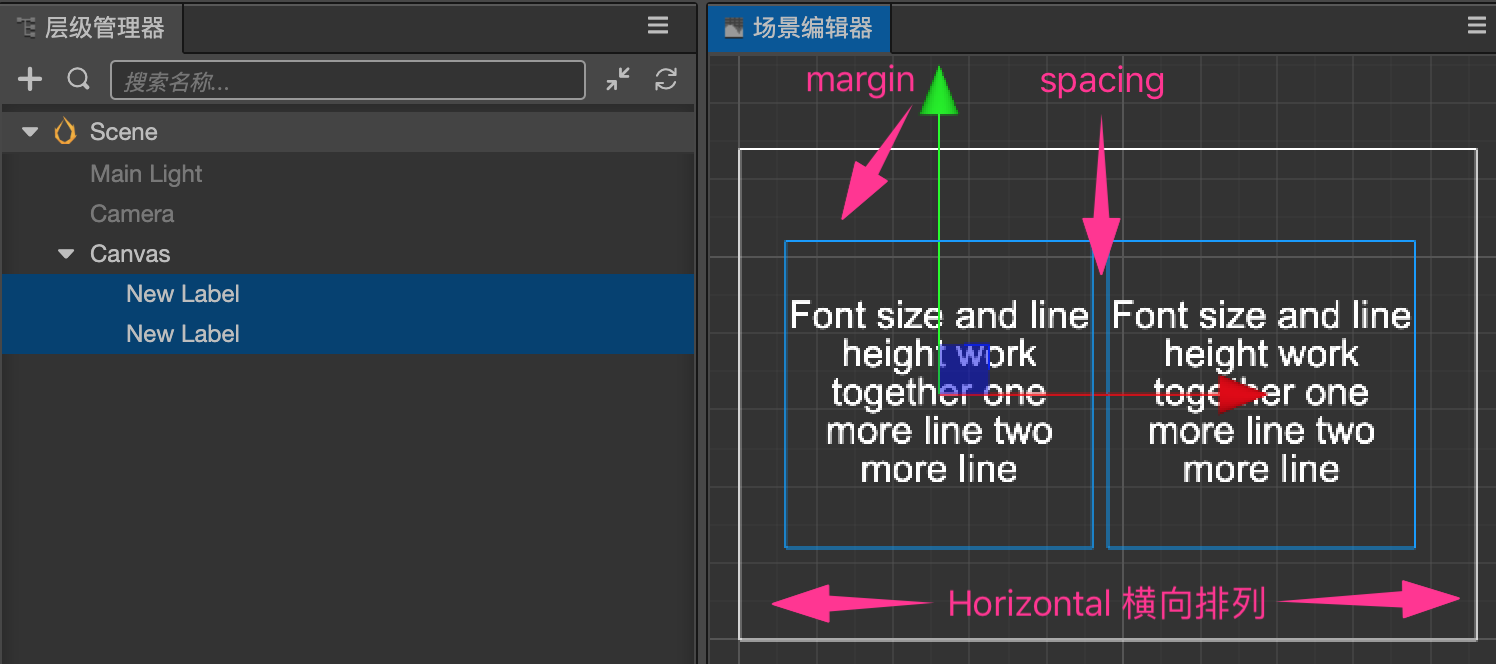Click the green Y-axis gizmo arrowhead
The height and width of the screenshot is (664, 1496).
click(938, 91)
